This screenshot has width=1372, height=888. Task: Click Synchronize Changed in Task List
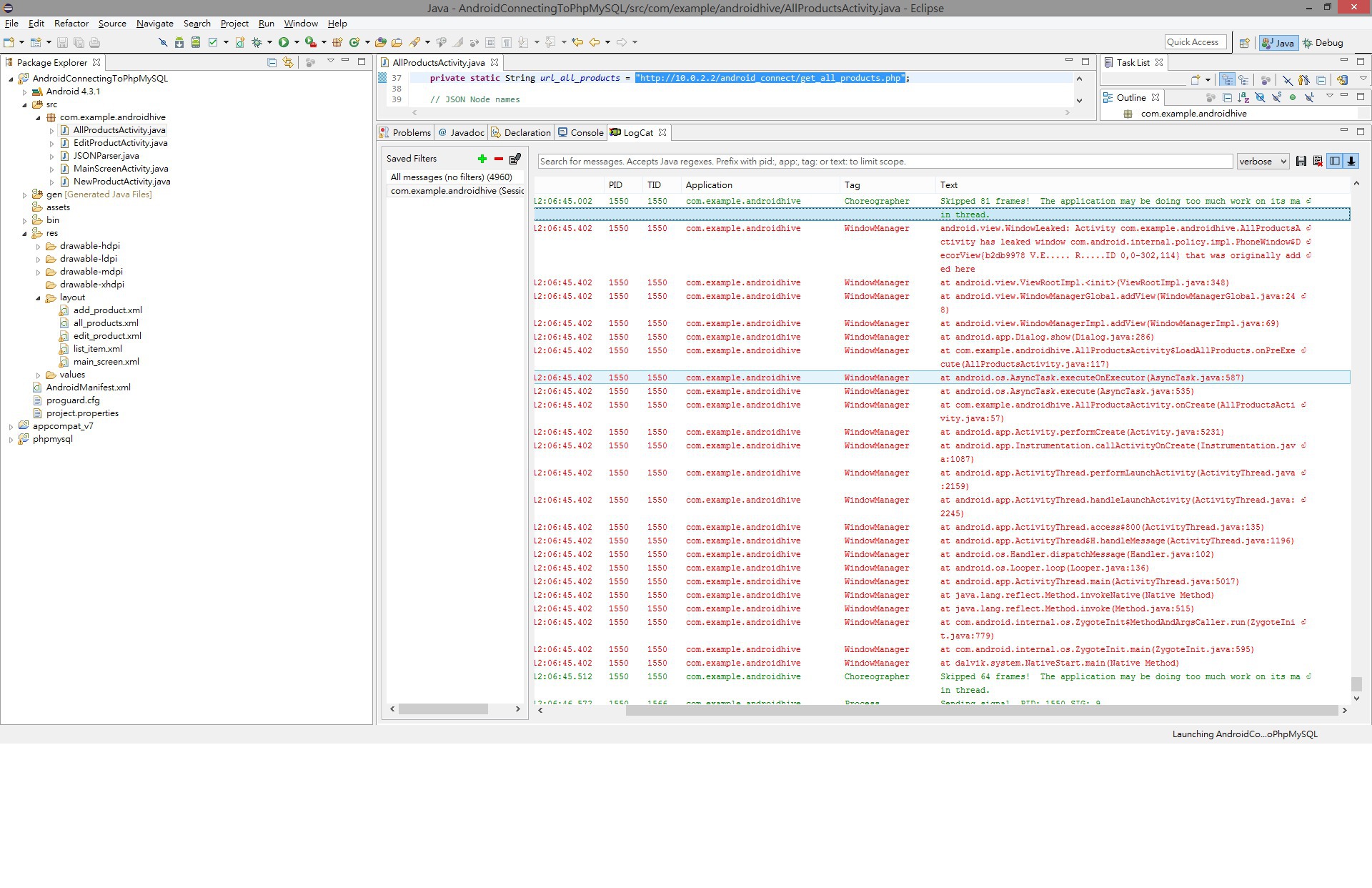pos(1342,80)
